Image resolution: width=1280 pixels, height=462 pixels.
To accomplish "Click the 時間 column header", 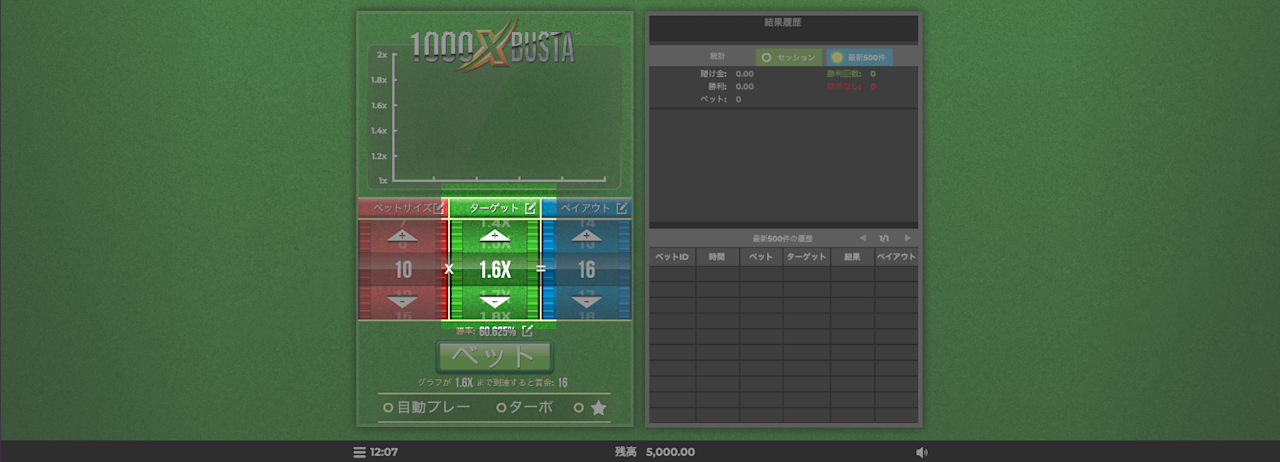I will point(717,257).
